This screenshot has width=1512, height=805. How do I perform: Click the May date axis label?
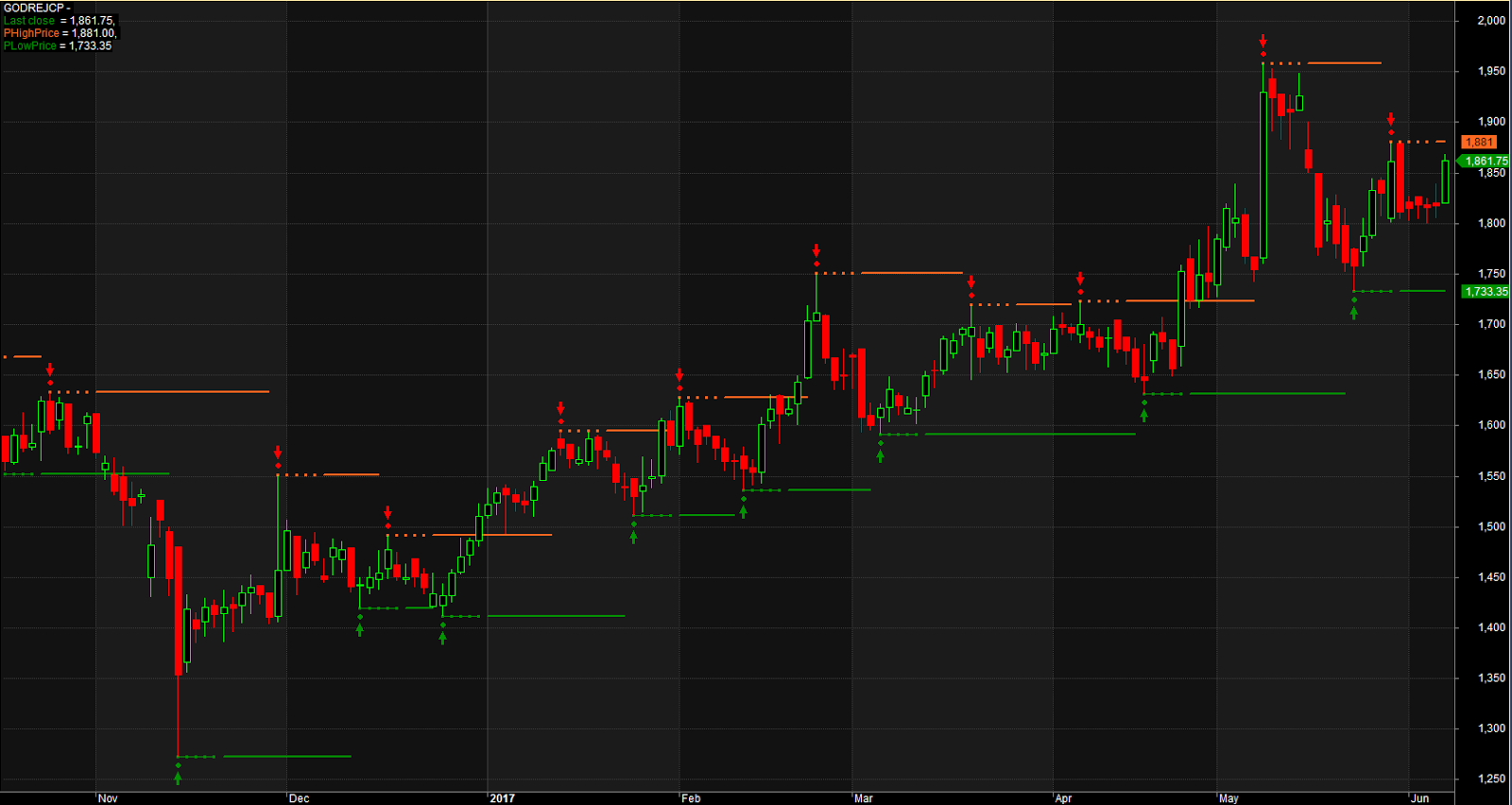1228,798
